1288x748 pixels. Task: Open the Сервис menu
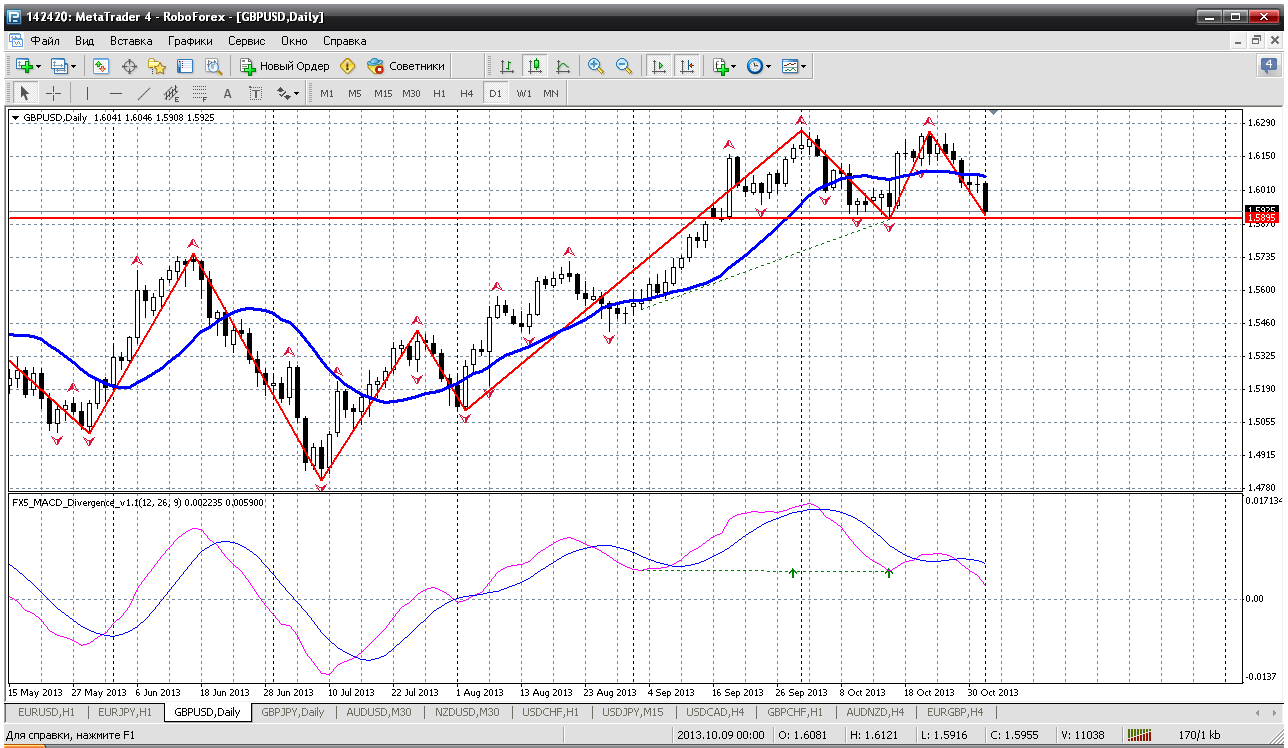pos(246,41)
